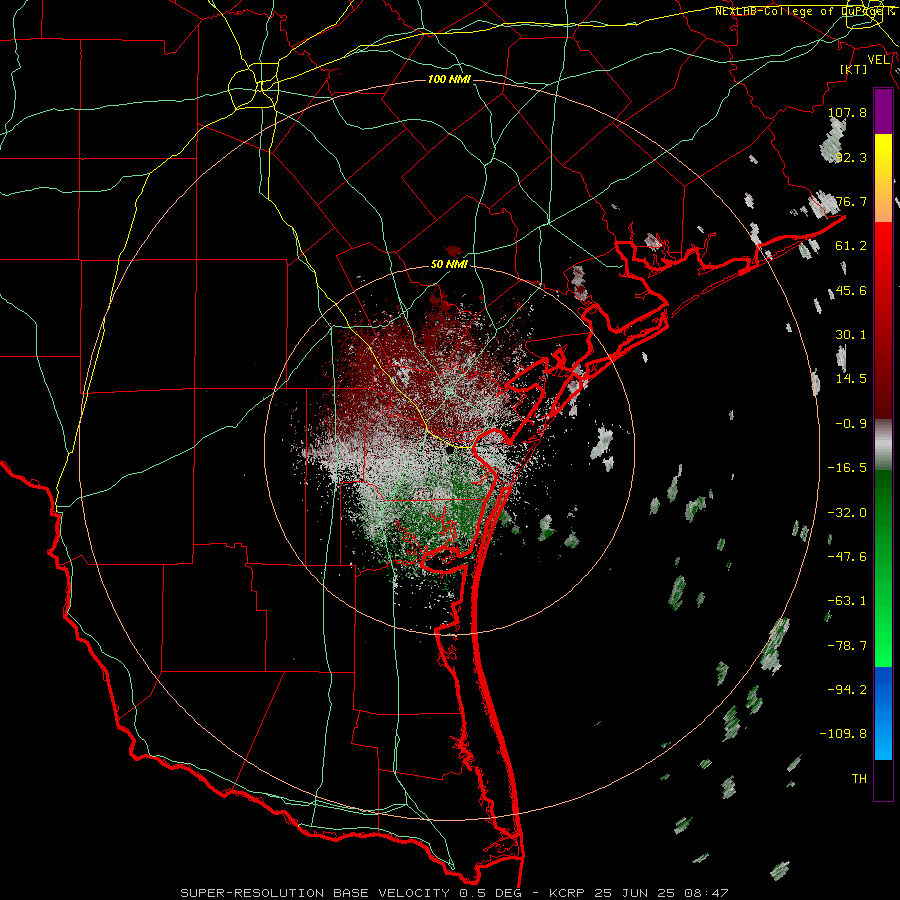Click the 'KCRP 25 JUN 25 08:47' timestamp
This screenshot has width=900, height=900.
(x=639, y=893)
